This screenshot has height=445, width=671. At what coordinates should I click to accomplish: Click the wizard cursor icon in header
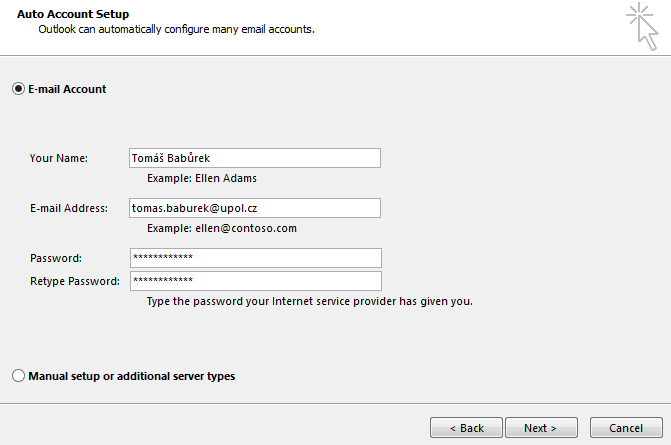(642, 25)
